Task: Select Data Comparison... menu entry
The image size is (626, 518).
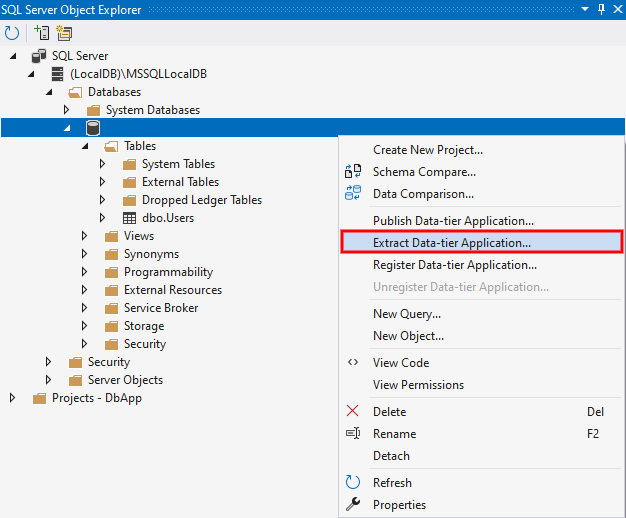Action: point(481,194)
